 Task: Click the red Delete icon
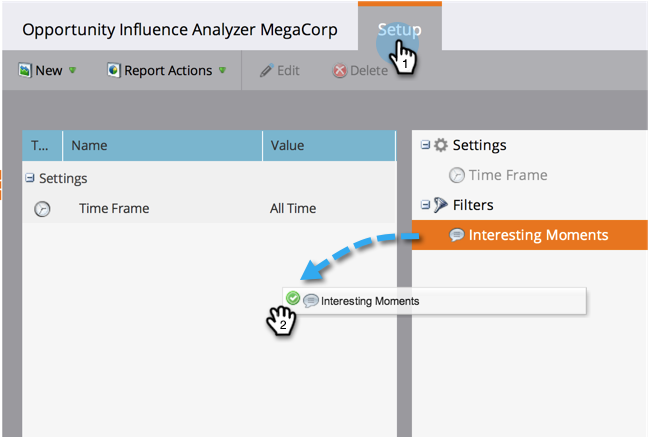[340, 71]
